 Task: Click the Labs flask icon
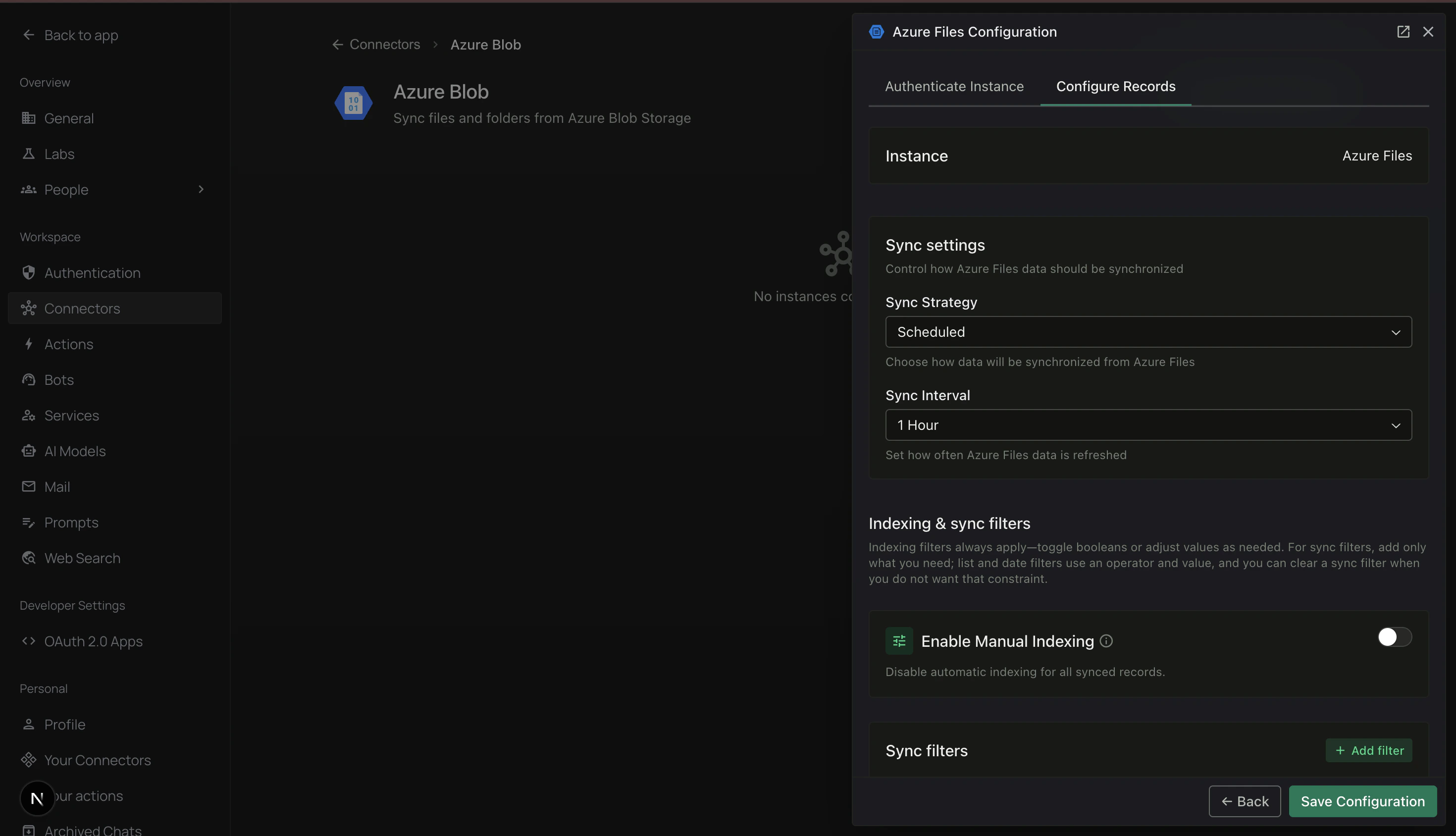[29, 154]
